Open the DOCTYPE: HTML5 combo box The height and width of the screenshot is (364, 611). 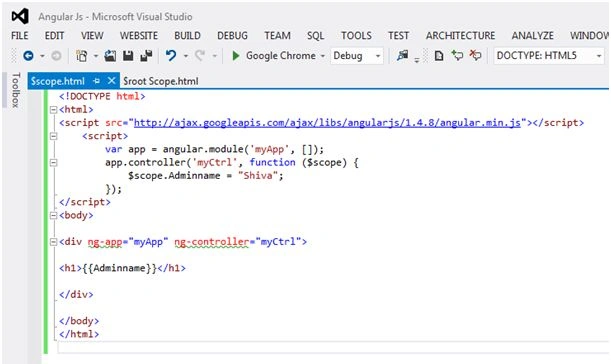(549, 56)
